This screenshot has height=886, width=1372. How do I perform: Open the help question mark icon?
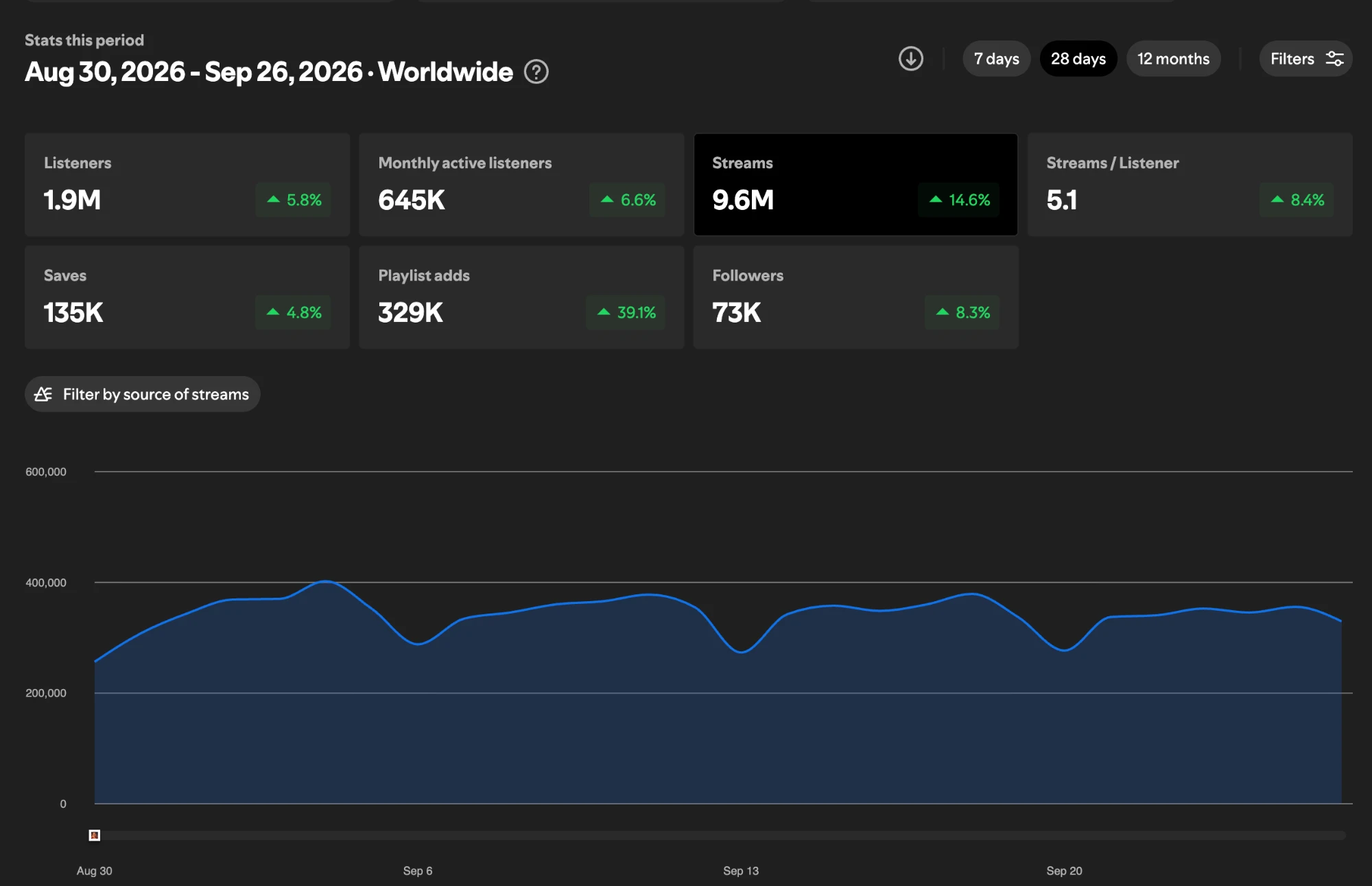(536, 71)
